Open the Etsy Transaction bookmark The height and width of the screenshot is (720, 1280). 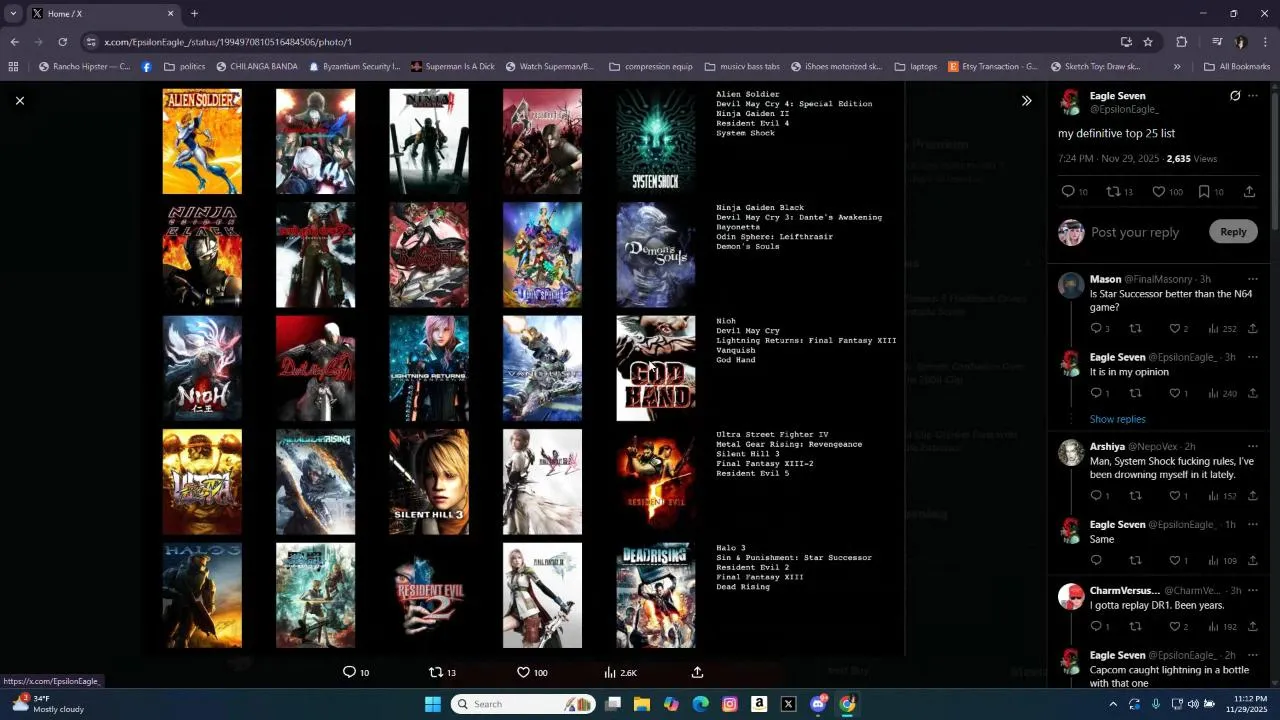pyautogui.click(x=992, y=67)
